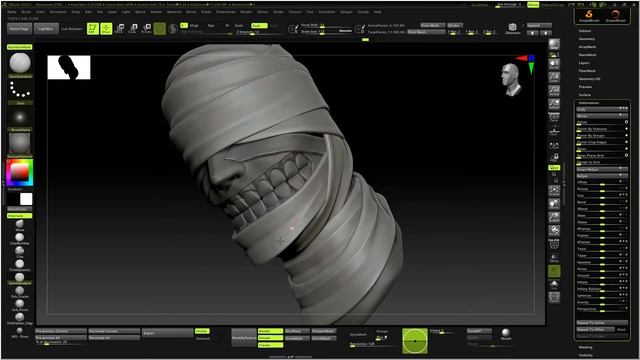The width and height of the screenshot is (640, 360).
Task: Click the Morph sphere icon
Action: point(506,334)
